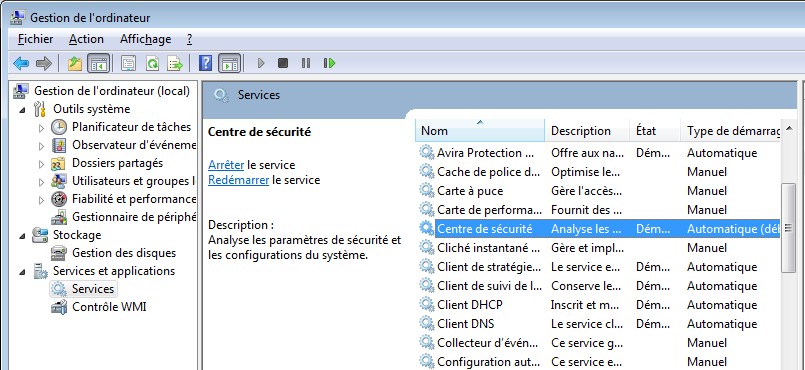Expand the Utilisateurs et groupes node
Image resolution: width=805 pixels, height=370 pixels.
(x=42, y=182)
